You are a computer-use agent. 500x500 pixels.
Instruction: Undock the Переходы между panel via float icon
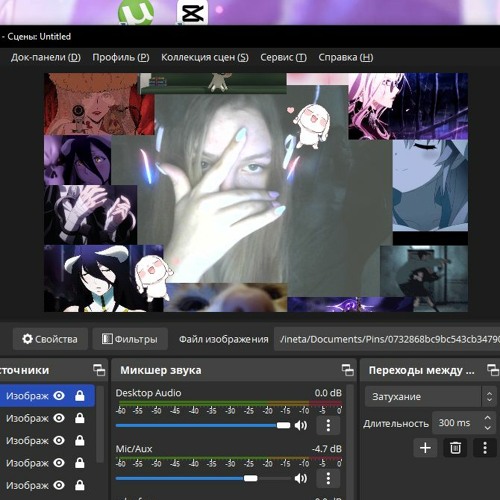click(493, 370)
